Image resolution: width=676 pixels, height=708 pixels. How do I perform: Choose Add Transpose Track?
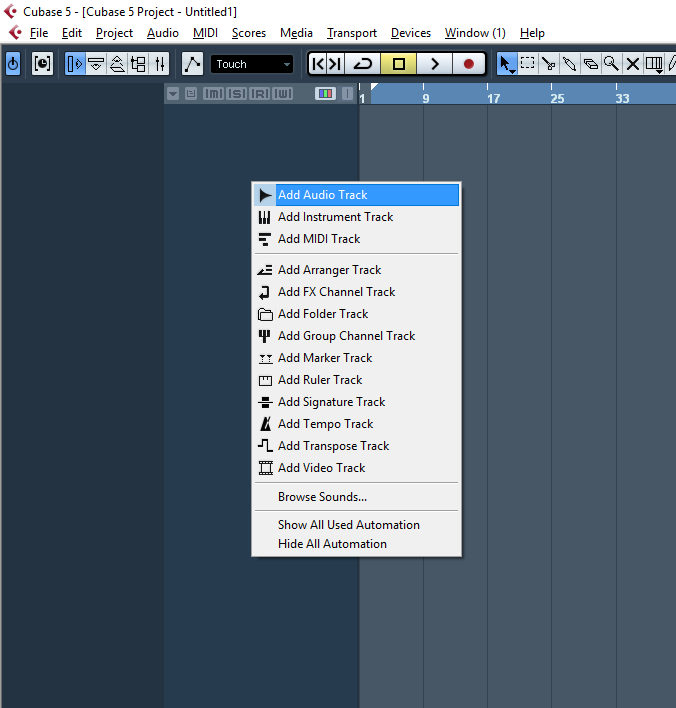coord(356,446)
